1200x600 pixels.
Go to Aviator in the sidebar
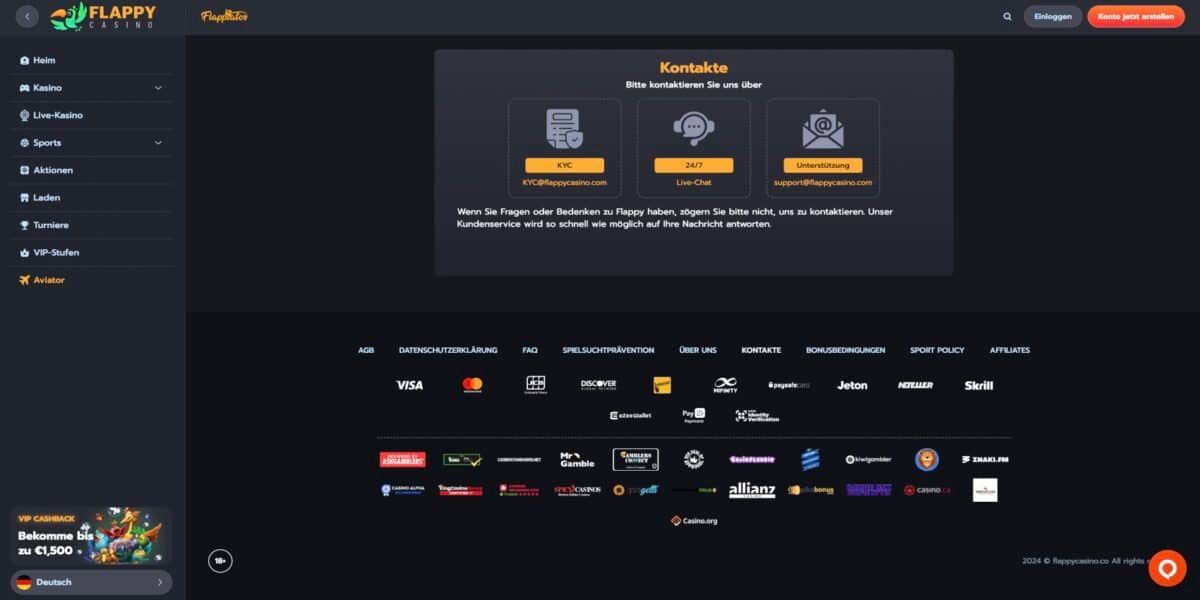[48, 280]
